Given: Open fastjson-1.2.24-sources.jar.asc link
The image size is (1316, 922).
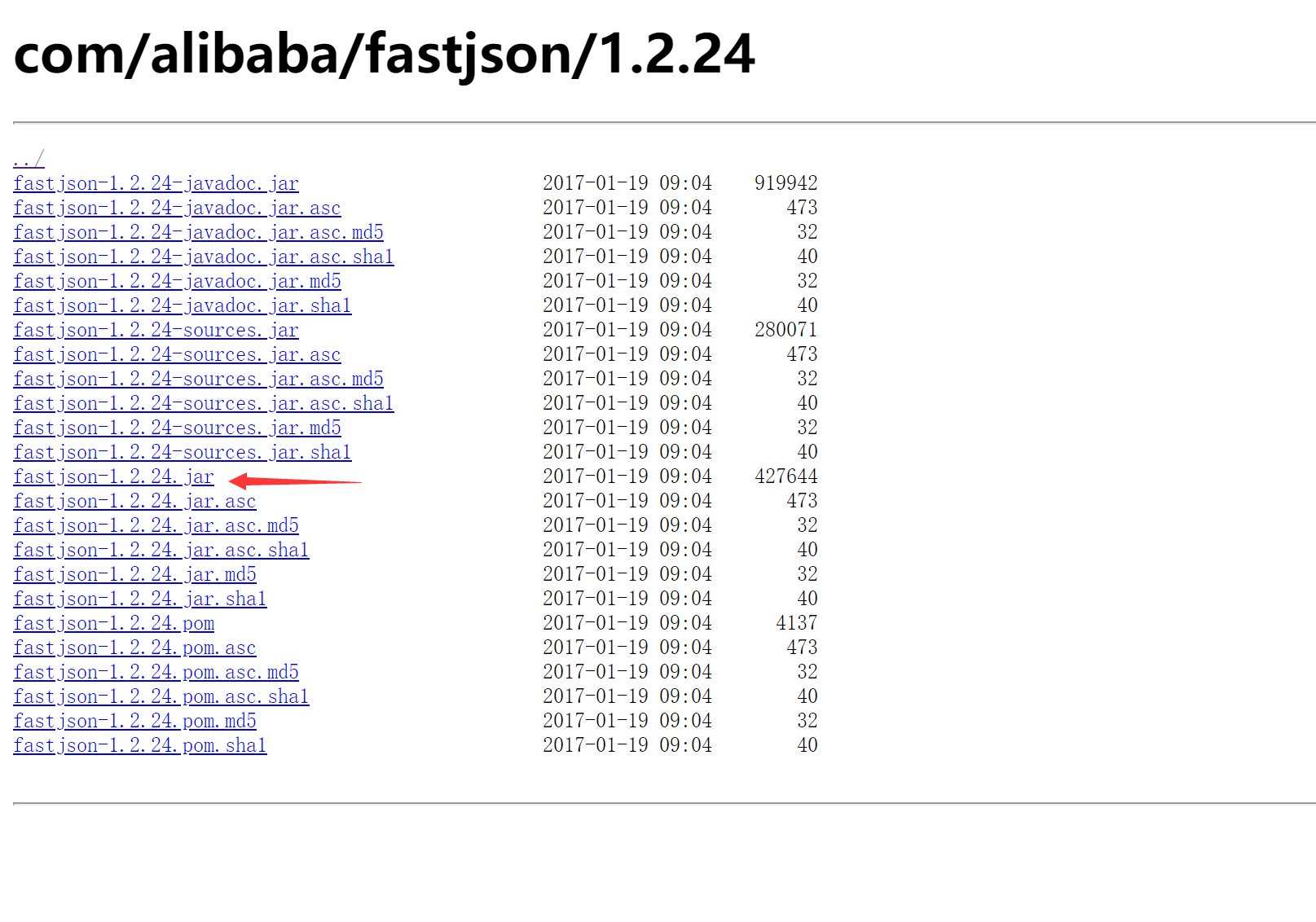Looking at the screenshot, I should click(x=178, y=354).
